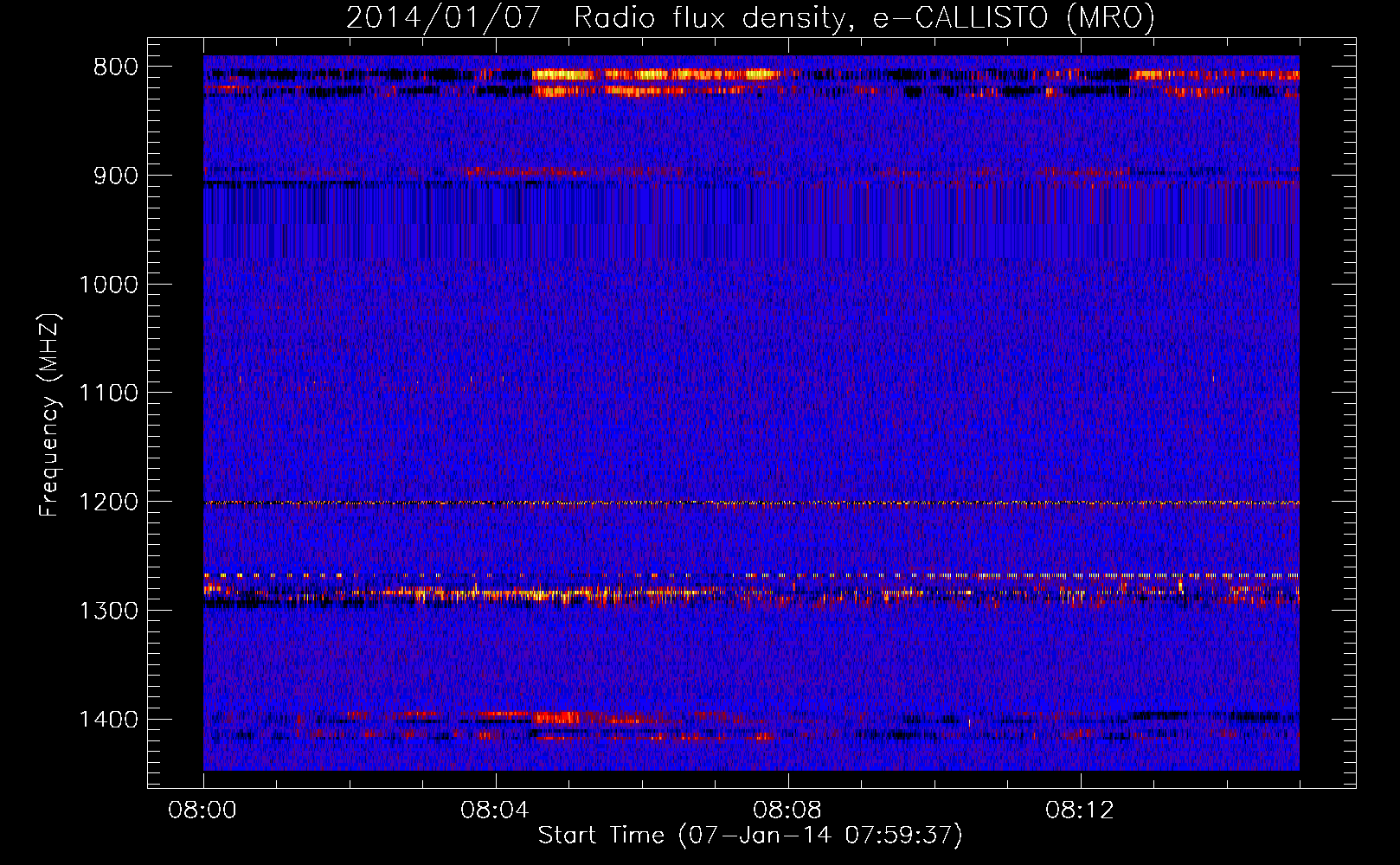Screen dimensions: 1400x865
Task: Click the 08:00 time tick label
Action: click(202, 811)
